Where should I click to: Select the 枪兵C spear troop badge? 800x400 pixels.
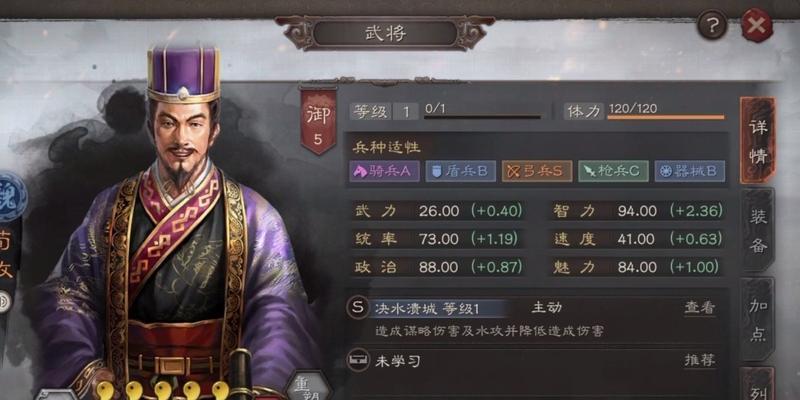click(x=613, y=171)
